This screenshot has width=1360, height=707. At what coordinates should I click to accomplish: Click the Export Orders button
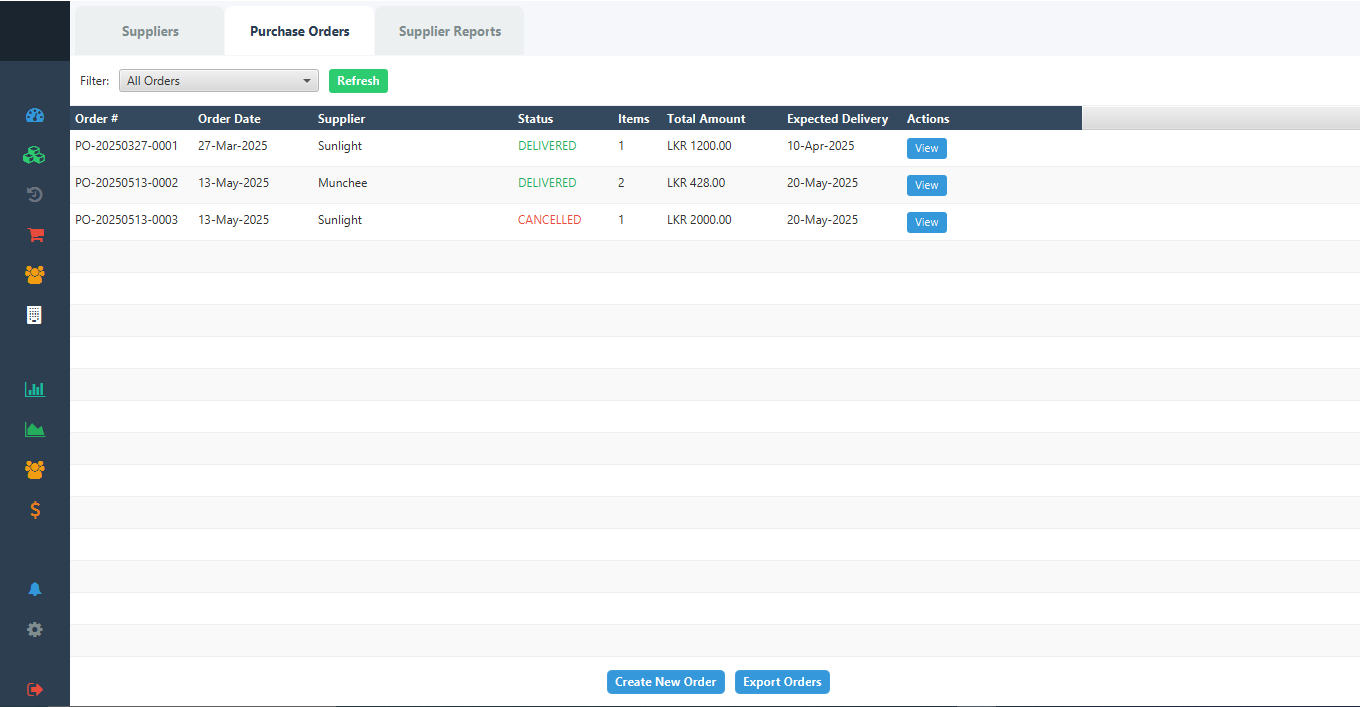click(782, 682)
